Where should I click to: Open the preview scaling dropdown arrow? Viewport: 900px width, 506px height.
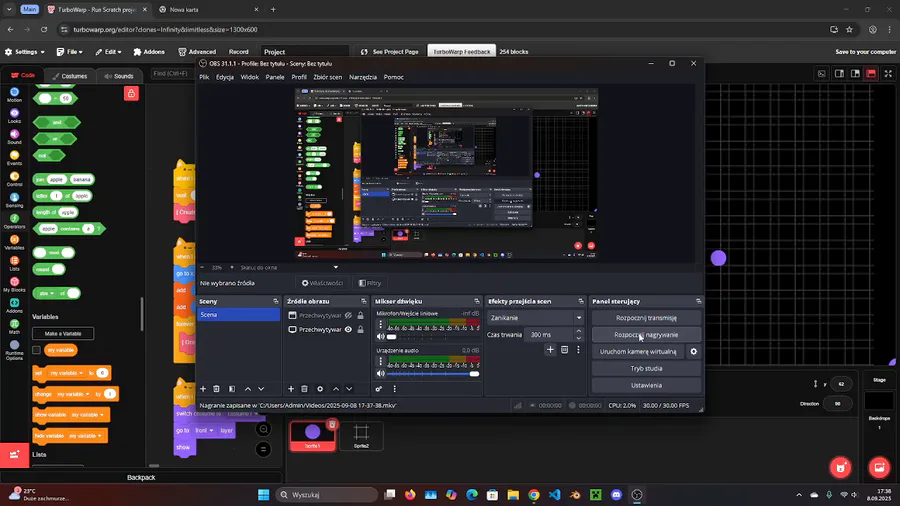tap(336, 267)
